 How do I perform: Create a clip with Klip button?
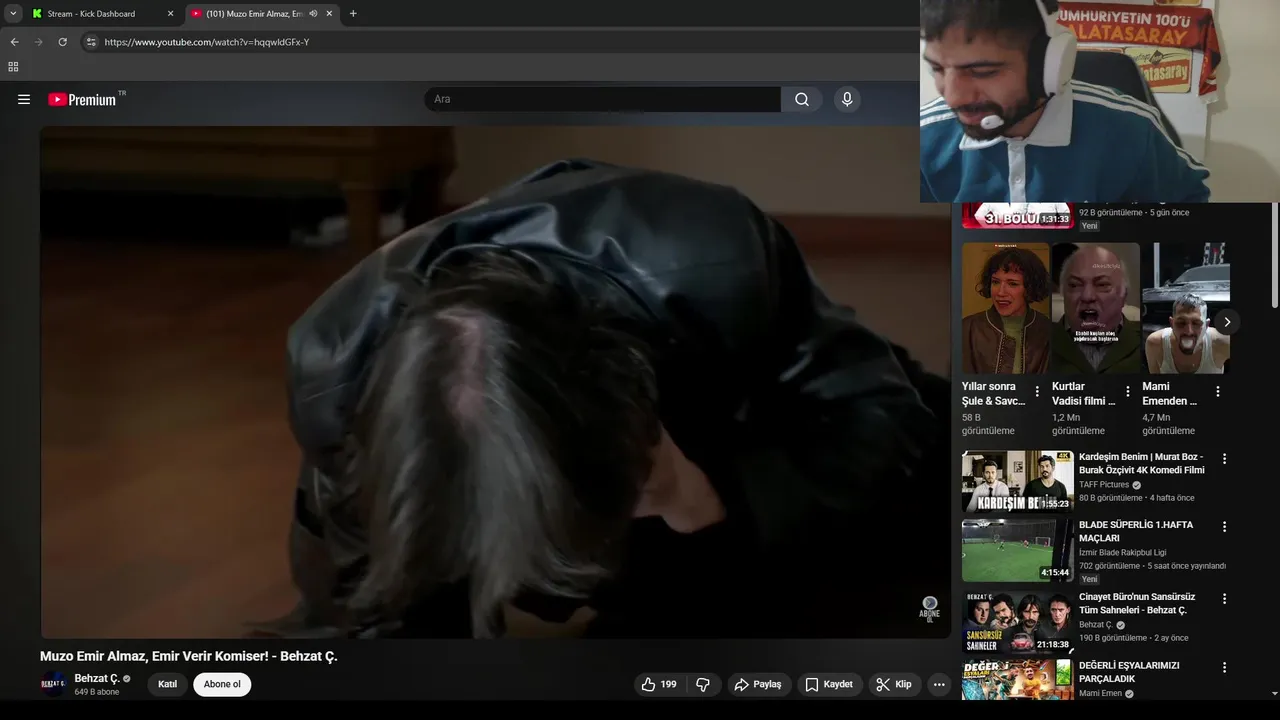(x=894, y=684)
